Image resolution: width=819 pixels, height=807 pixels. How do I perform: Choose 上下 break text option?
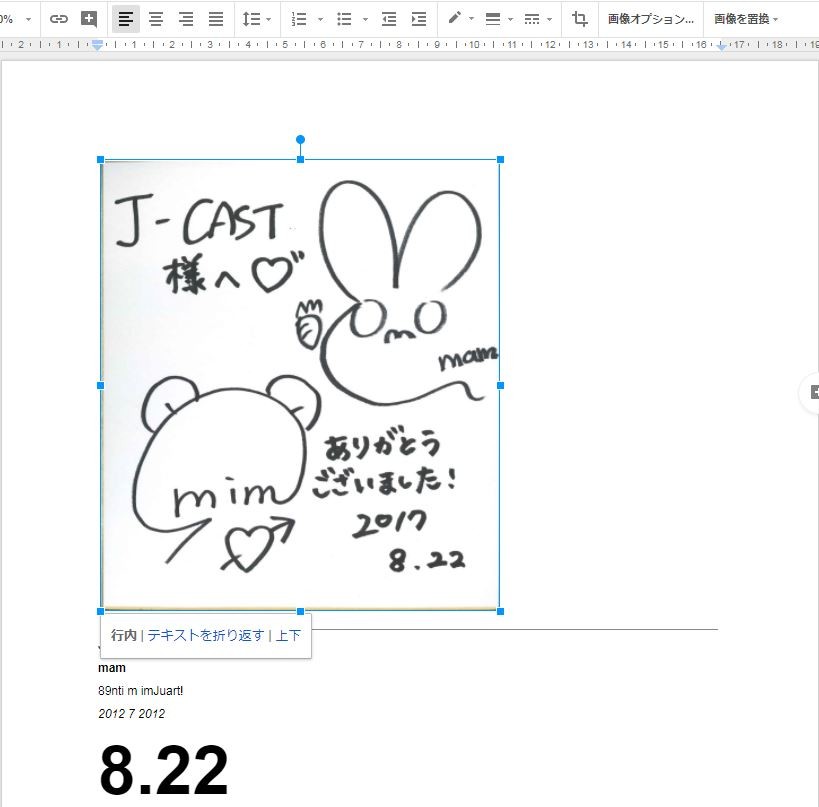[x=288, y=635]
